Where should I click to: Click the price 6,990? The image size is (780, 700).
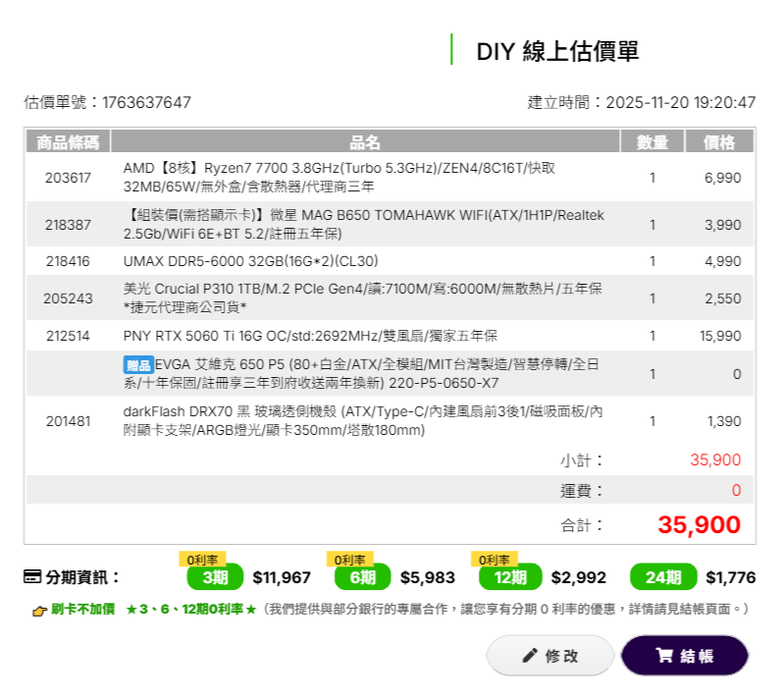click(722, 178)
